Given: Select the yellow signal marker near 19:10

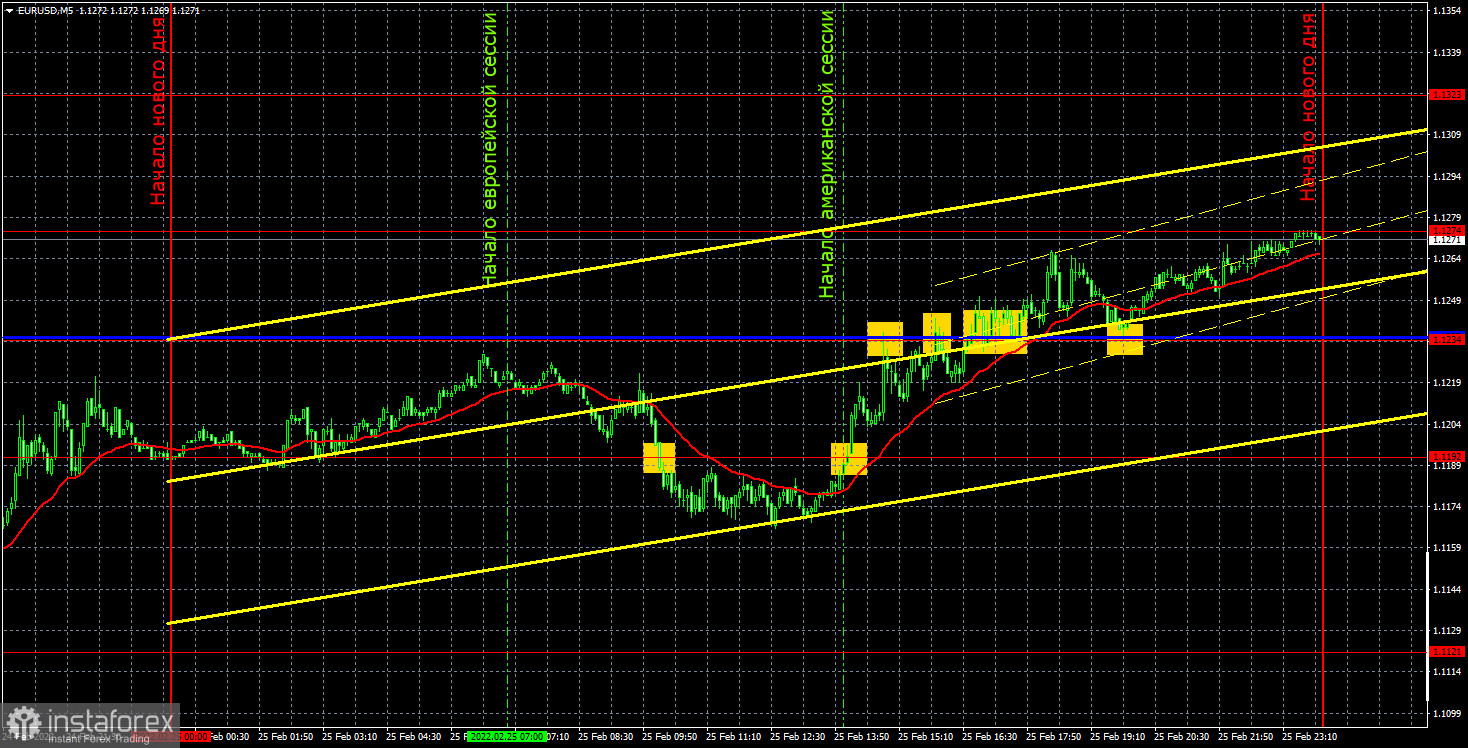Looking at the screenshot, I should tap(1125, 339).
